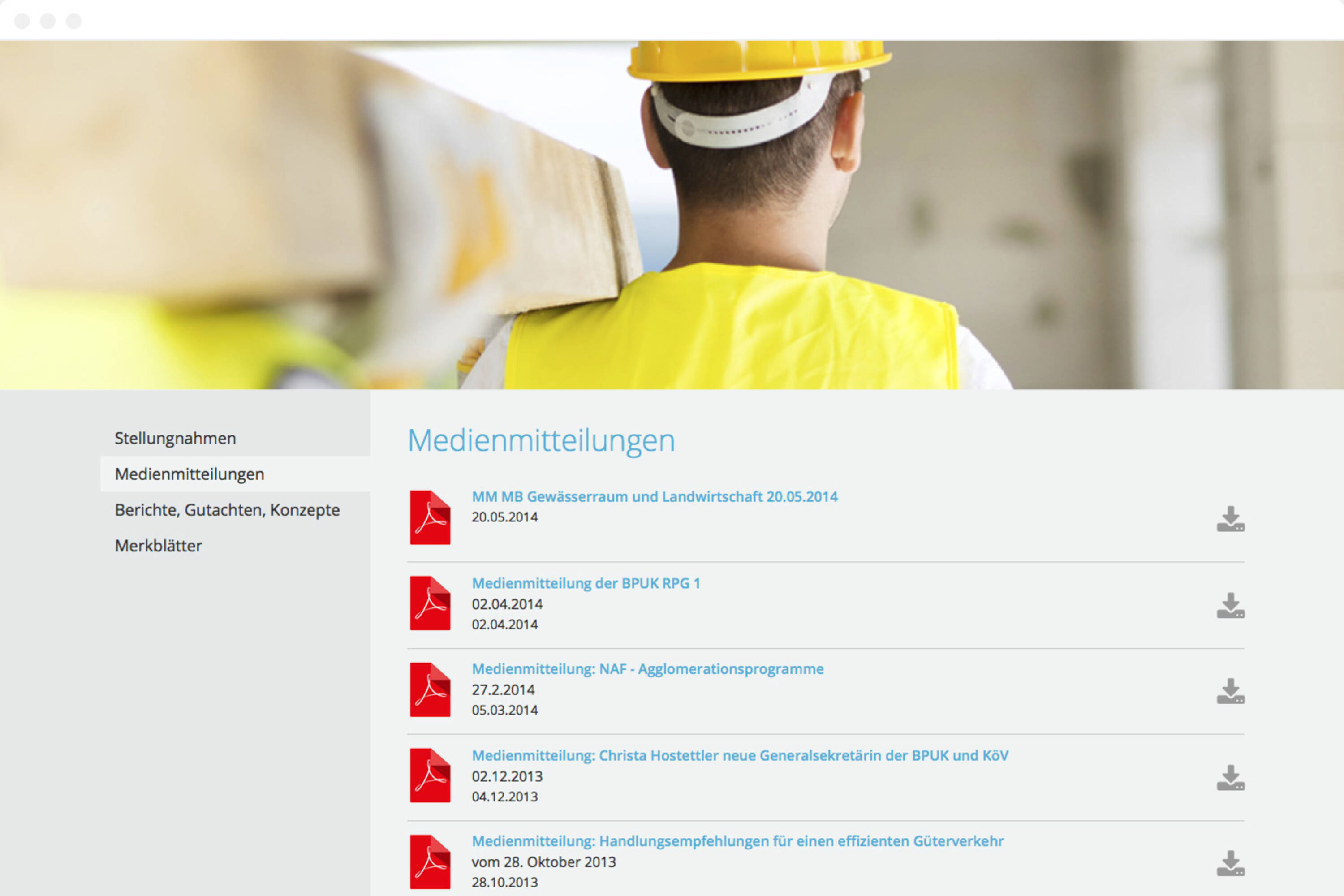This screenshot has width=1344, height=896.
Task: Click PDF icon for Gewässerraum und Landwirtschaft
Action: (430, 517)
